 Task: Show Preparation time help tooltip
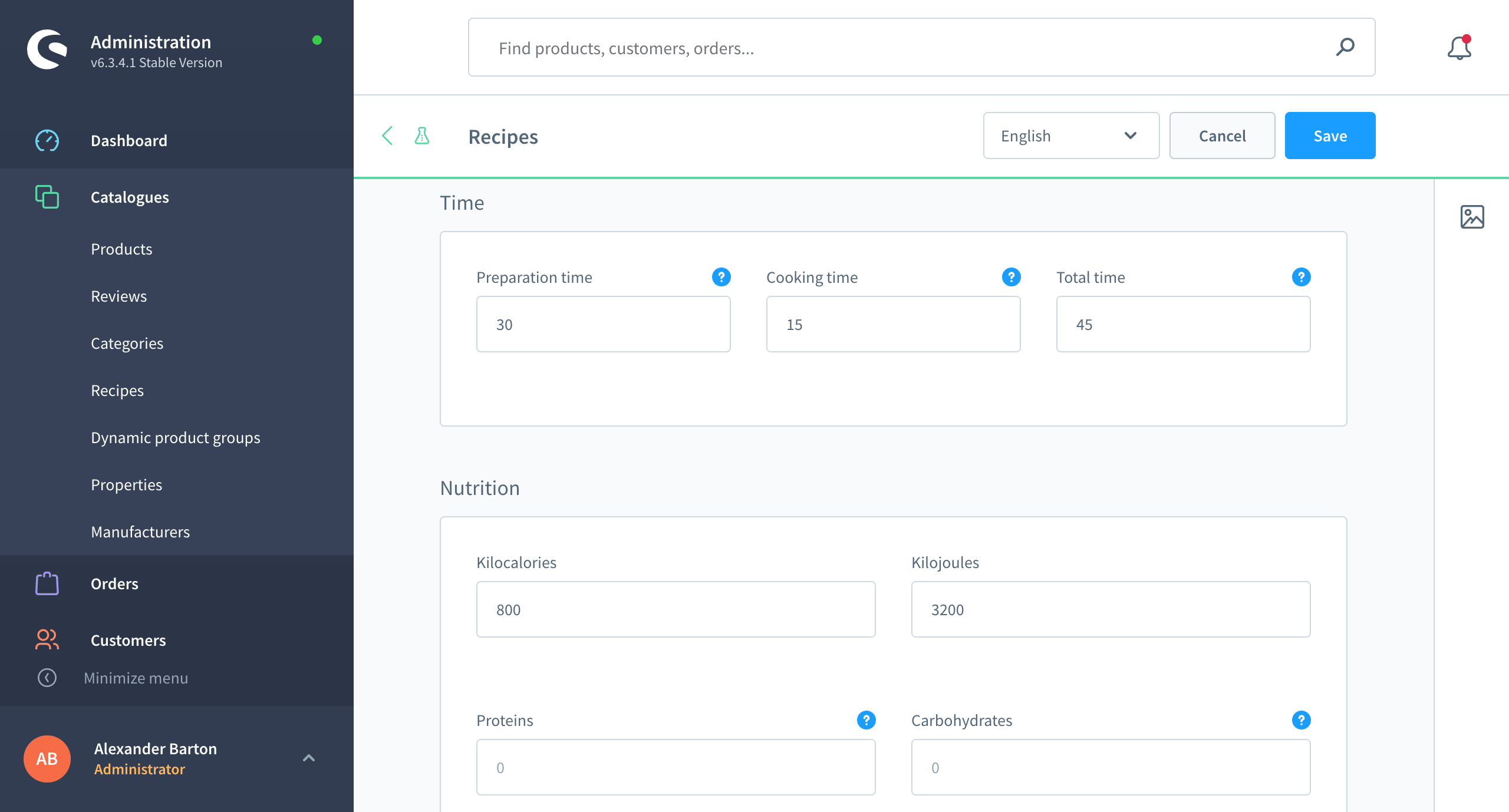pyautogui.click(x=721, y=277)
